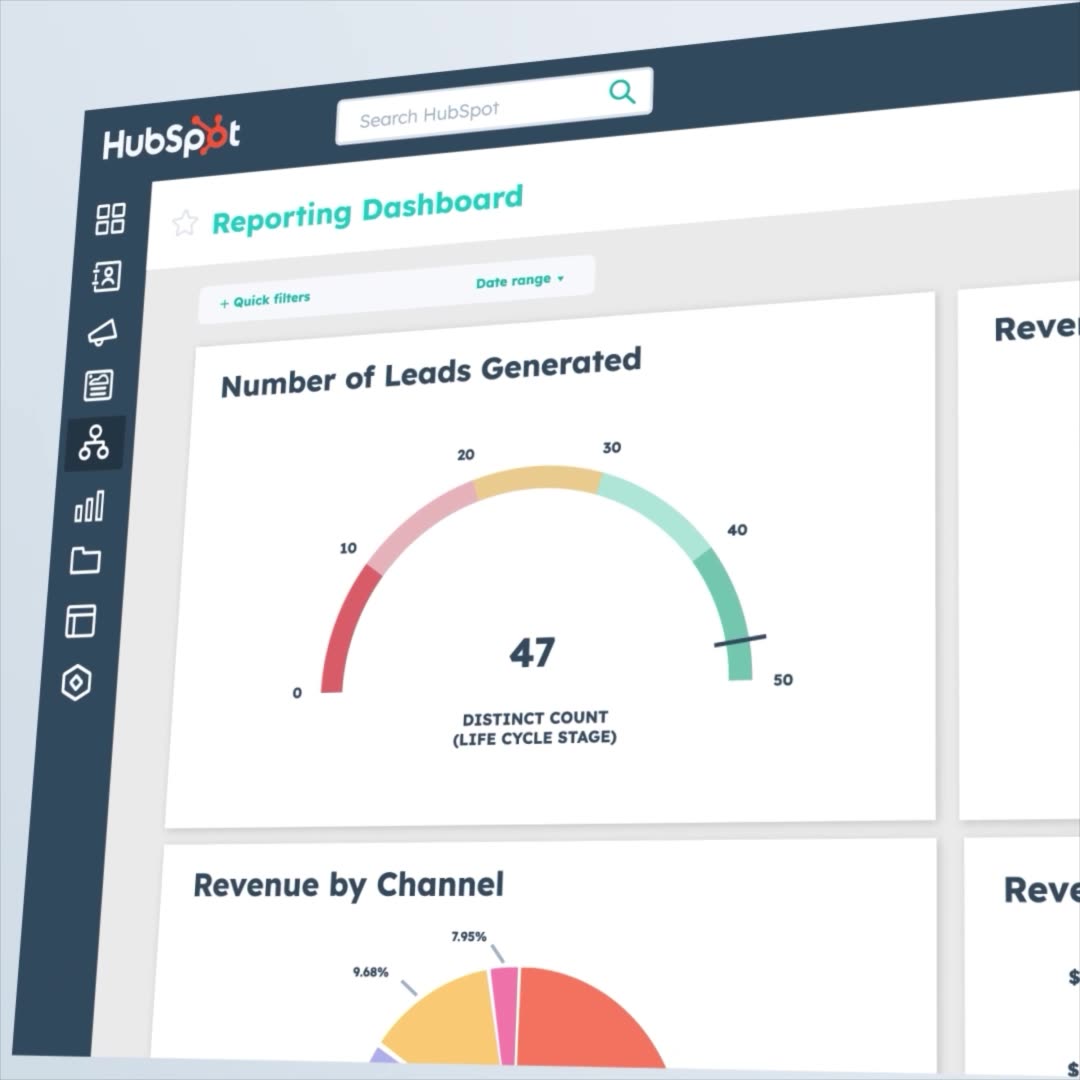
Task: Open the Contacts icon in sidebar
Action: (x=106, y=276)
